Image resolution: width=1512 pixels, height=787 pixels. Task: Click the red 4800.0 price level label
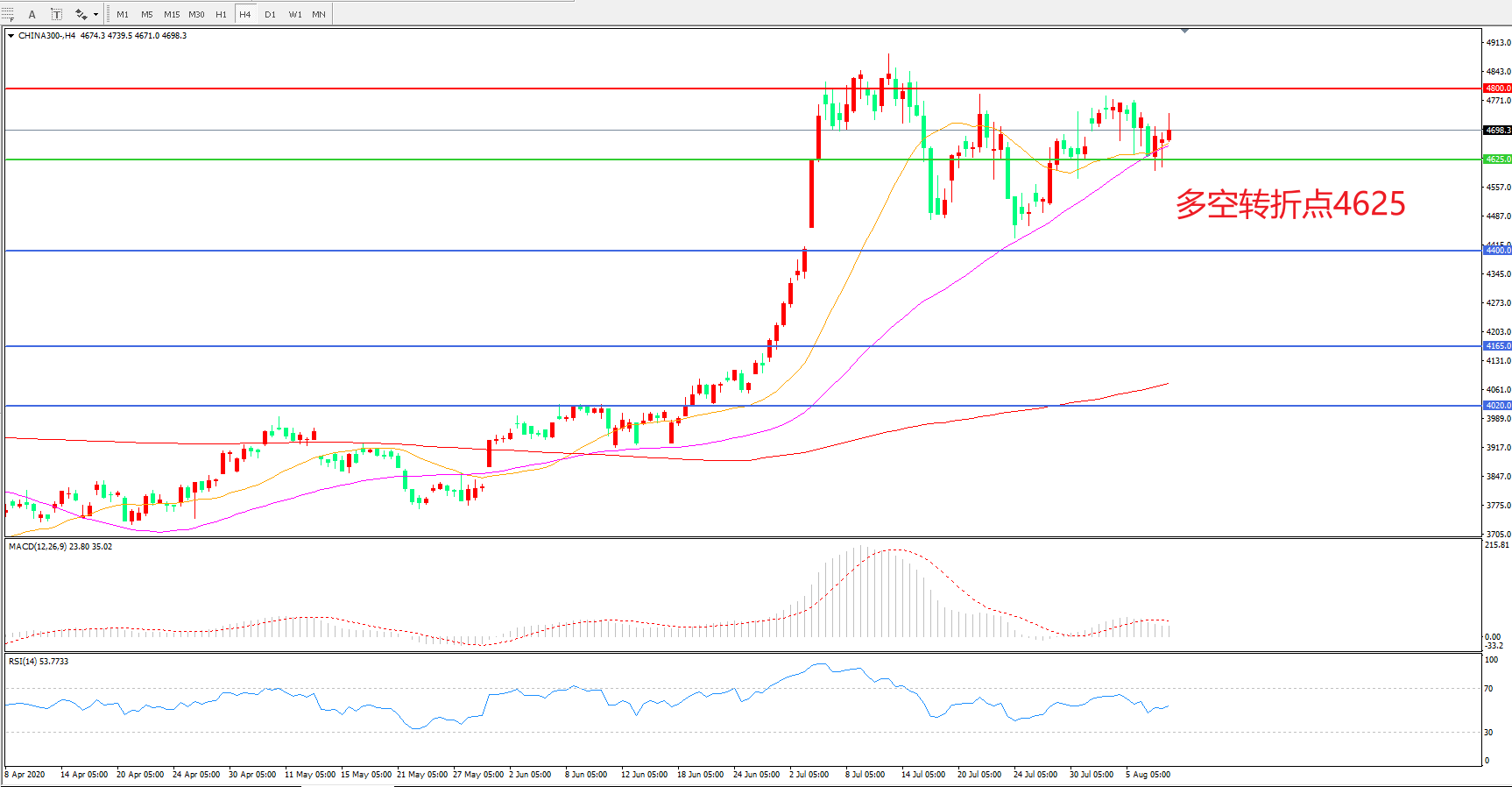1497,89
